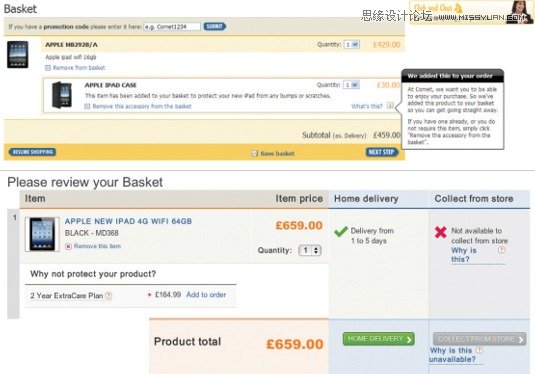Click the green Home Delivery button

coord(378,339)
